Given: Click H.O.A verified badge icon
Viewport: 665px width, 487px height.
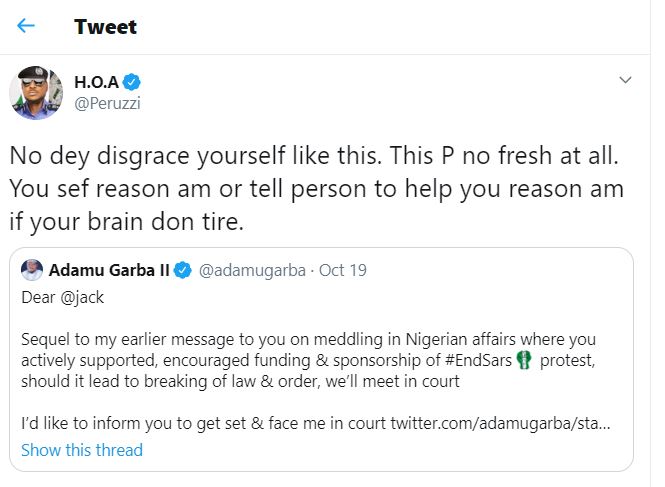Looking at the screenshot, I should [x=130, y=81].
